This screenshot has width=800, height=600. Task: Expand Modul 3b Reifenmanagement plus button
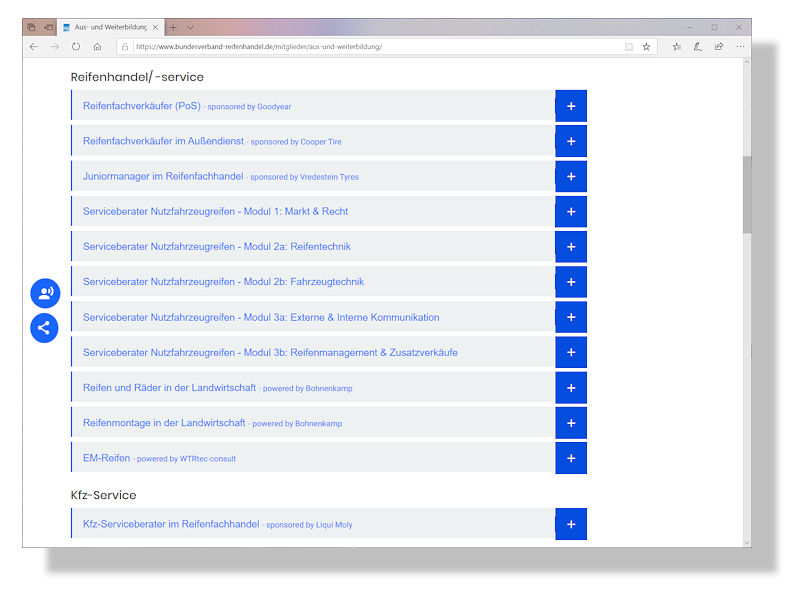pyautogui.click(x=571, y=353)
